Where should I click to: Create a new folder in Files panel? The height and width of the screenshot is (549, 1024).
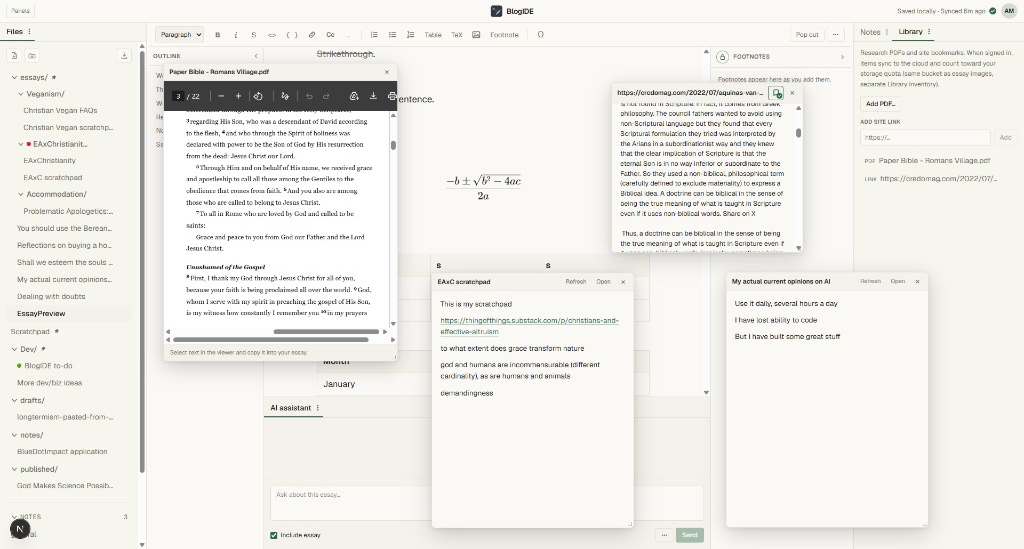click(32, 55)
